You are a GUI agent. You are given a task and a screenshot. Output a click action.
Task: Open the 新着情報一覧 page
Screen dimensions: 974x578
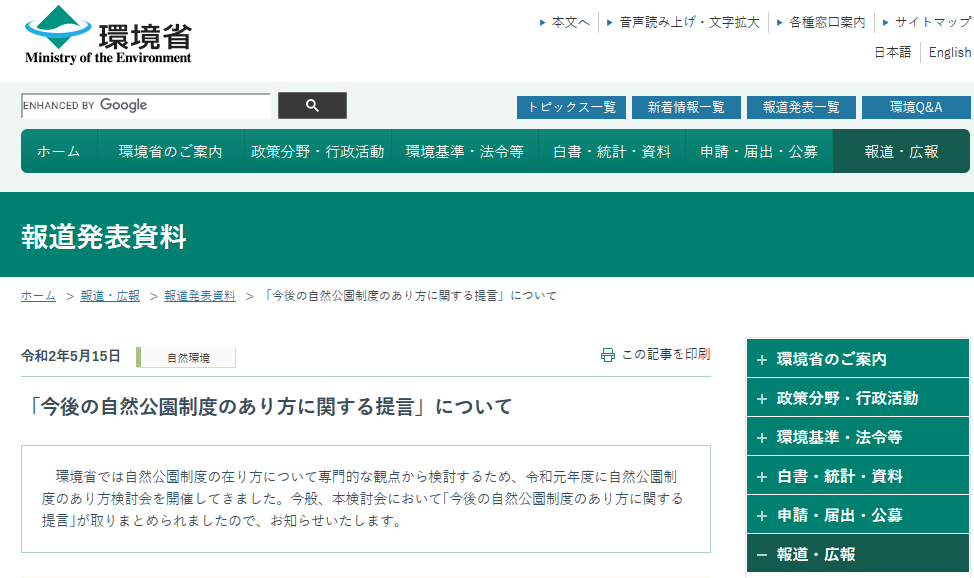click(x=686, y=106)
